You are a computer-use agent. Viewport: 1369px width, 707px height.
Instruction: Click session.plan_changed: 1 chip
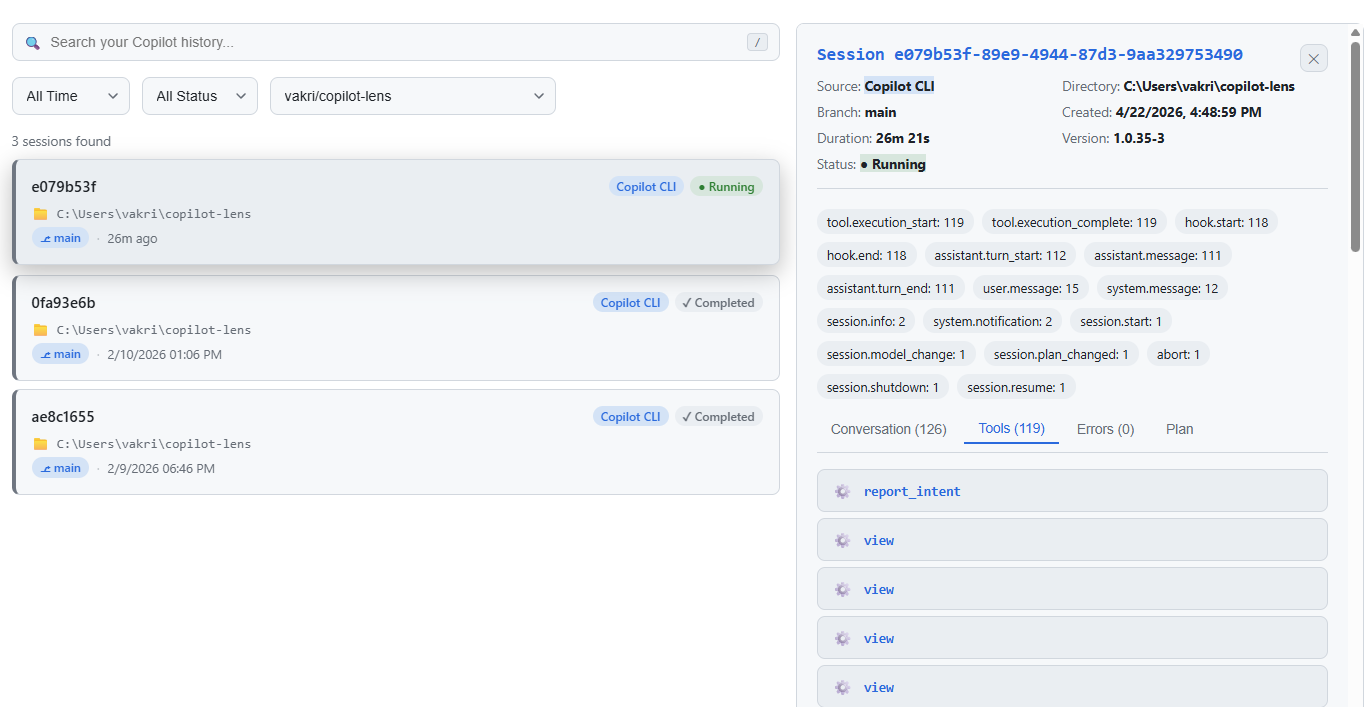pyautogui.click(x=1061, y=354)
